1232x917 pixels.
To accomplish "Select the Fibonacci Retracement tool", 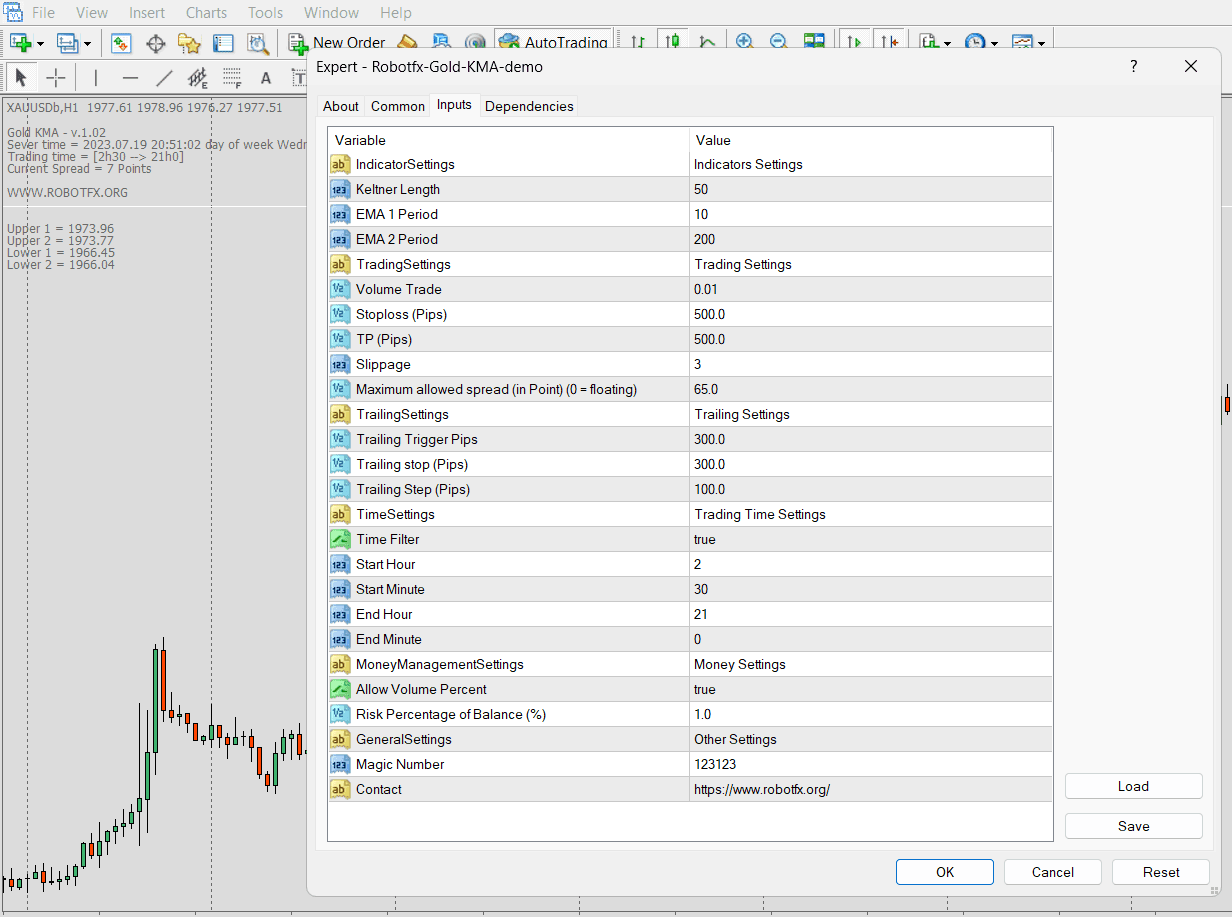I will point(232,78).
